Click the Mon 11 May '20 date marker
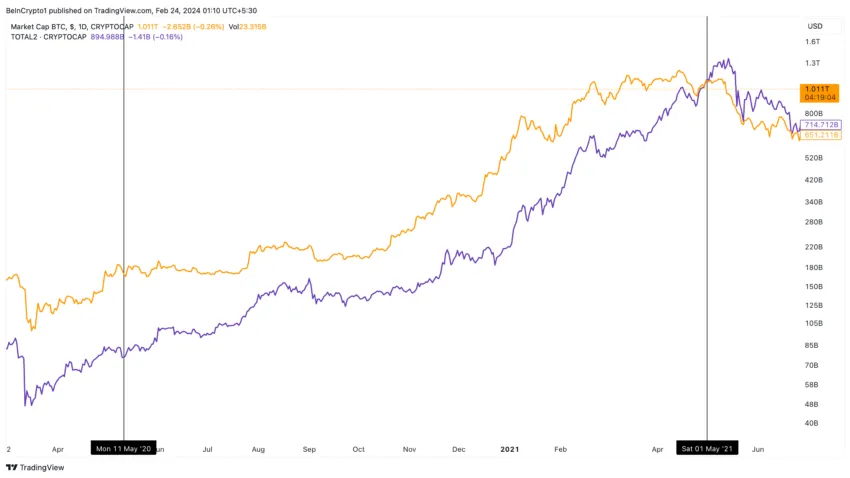The image size is (850, 478). click(x=124, y=448)
